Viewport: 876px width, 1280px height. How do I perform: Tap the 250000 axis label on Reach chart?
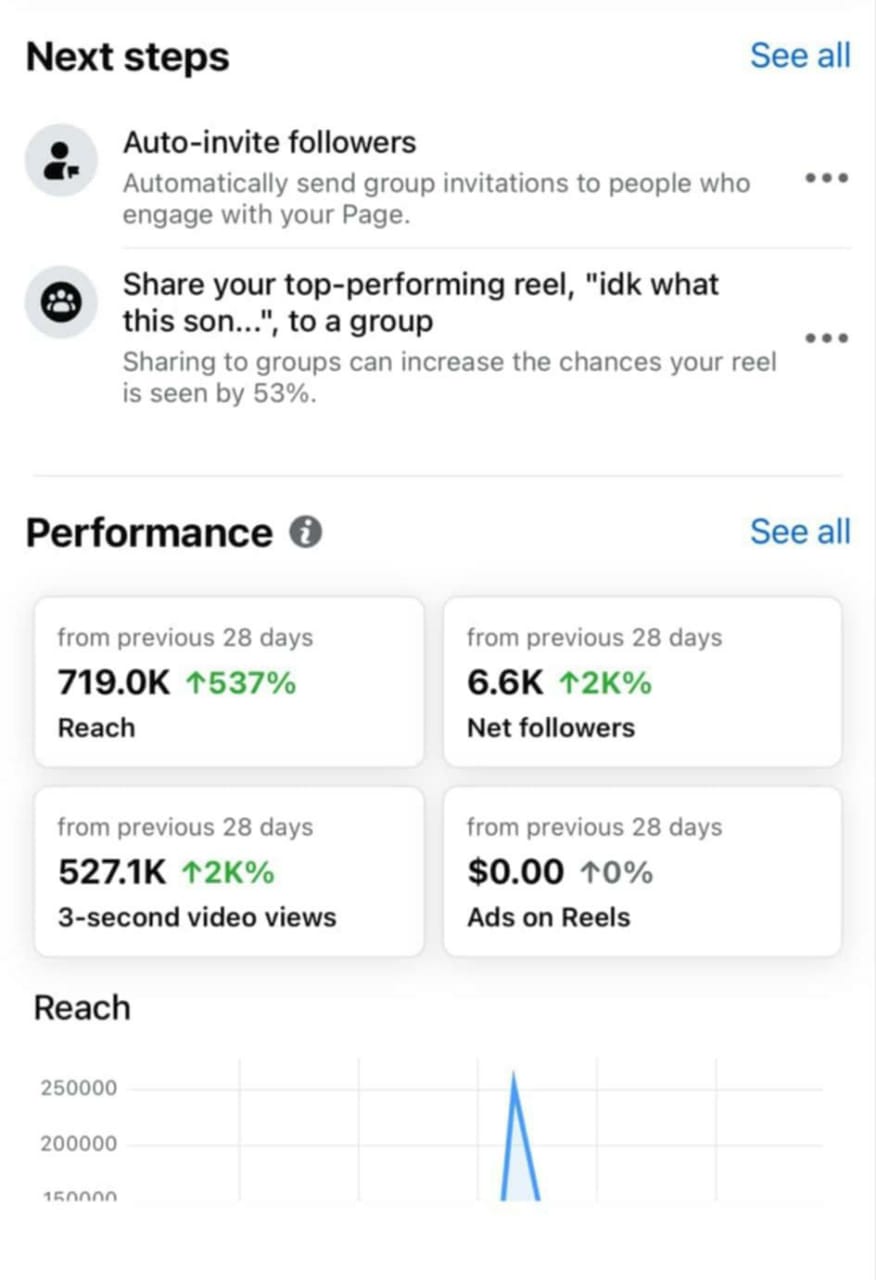click(x=78, y=1088)
